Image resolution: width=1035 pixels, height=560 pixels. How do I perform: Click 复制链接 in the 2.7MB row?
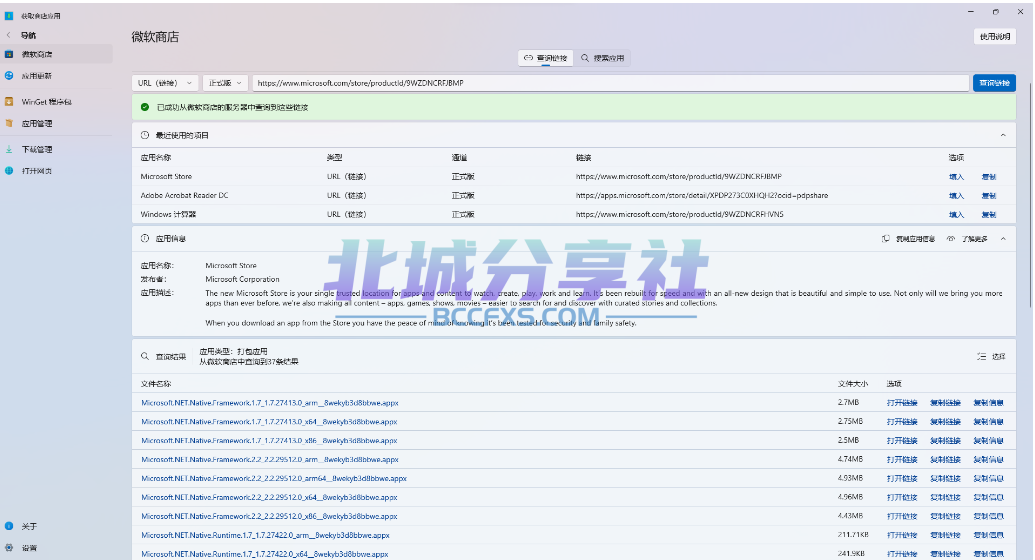(945, 403)
